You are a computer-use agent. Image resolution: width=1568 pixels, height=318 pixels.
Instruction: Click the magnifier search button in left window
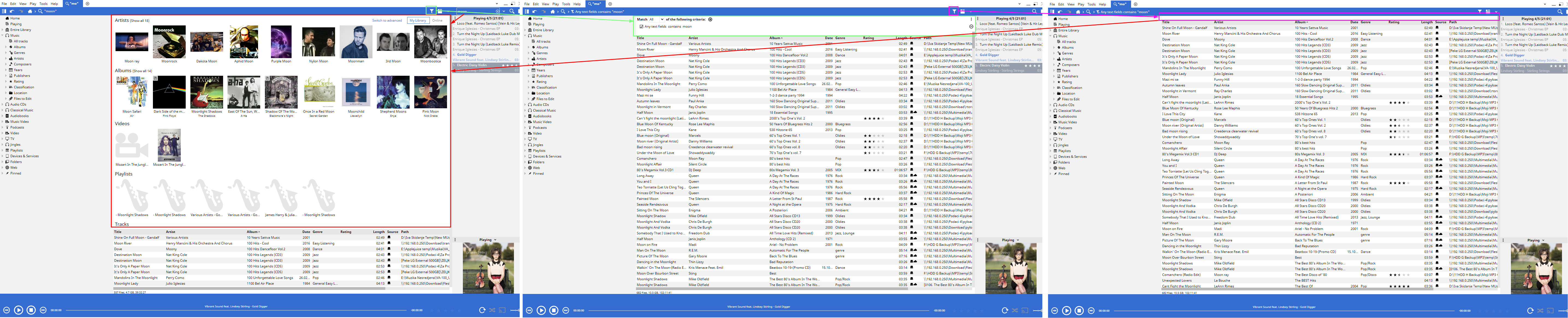512,11
